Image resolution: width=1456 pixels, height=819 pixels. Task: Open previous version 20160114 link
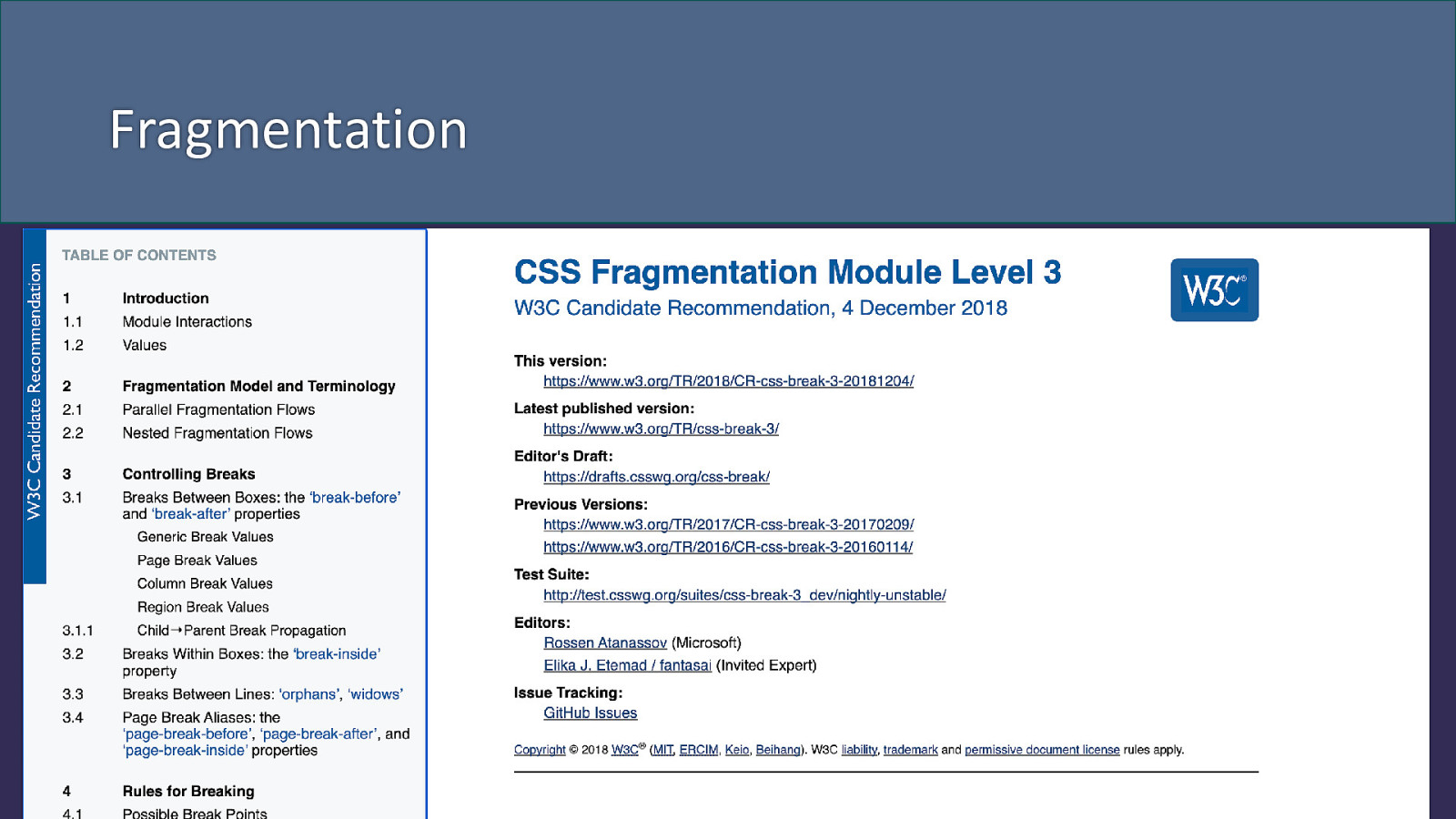tap(728, 547)
